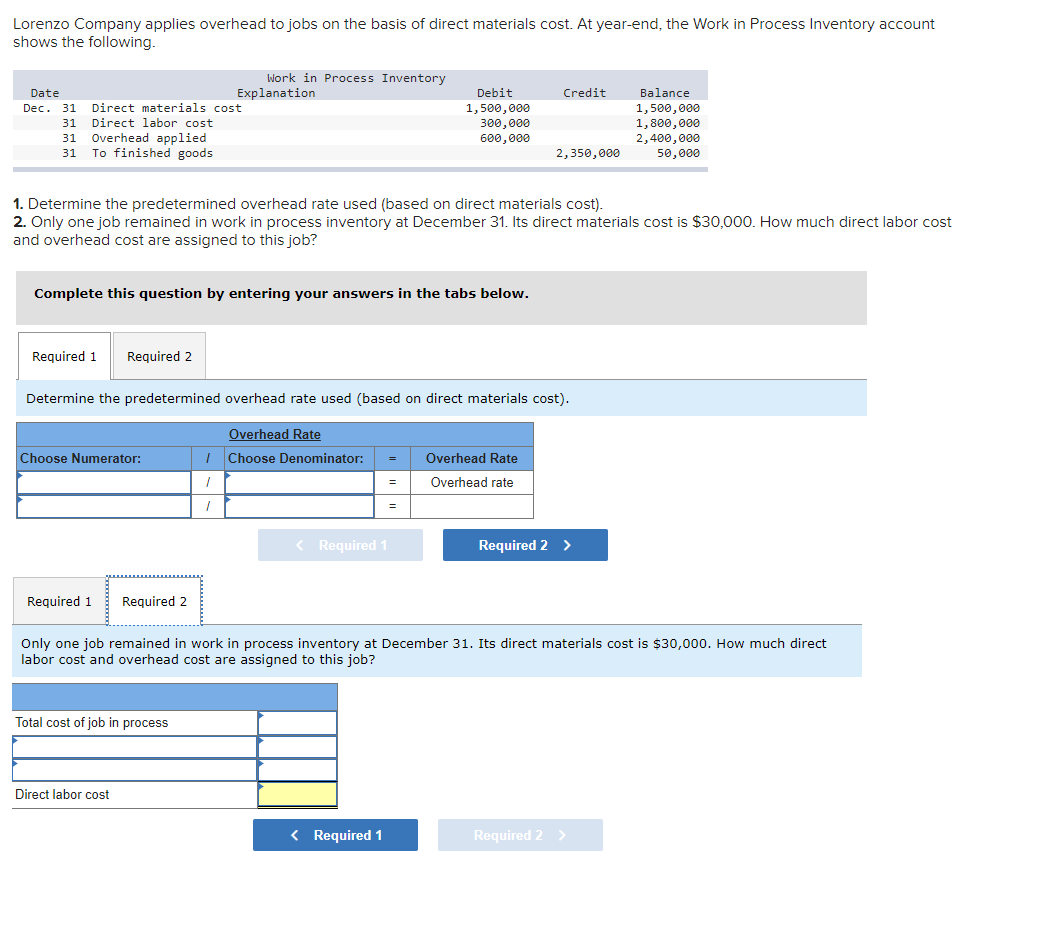The image size is (1050, 935).
Task: Click the Required 1 navigation button
Action: [x=335, y=835]
